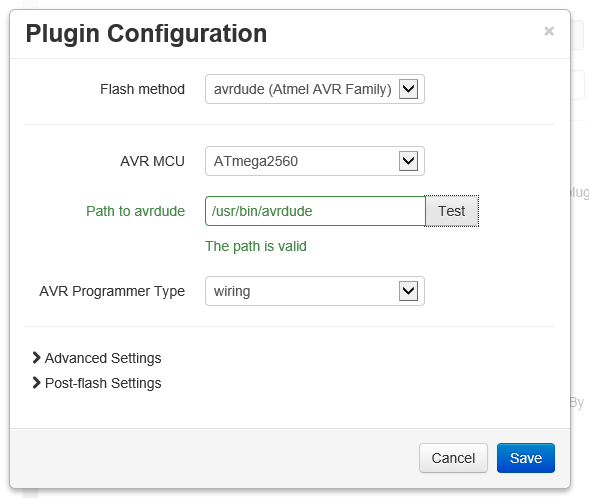Click the chevron icon beside Post-flash Settings
Screen dimensions: 589x498
36,383
